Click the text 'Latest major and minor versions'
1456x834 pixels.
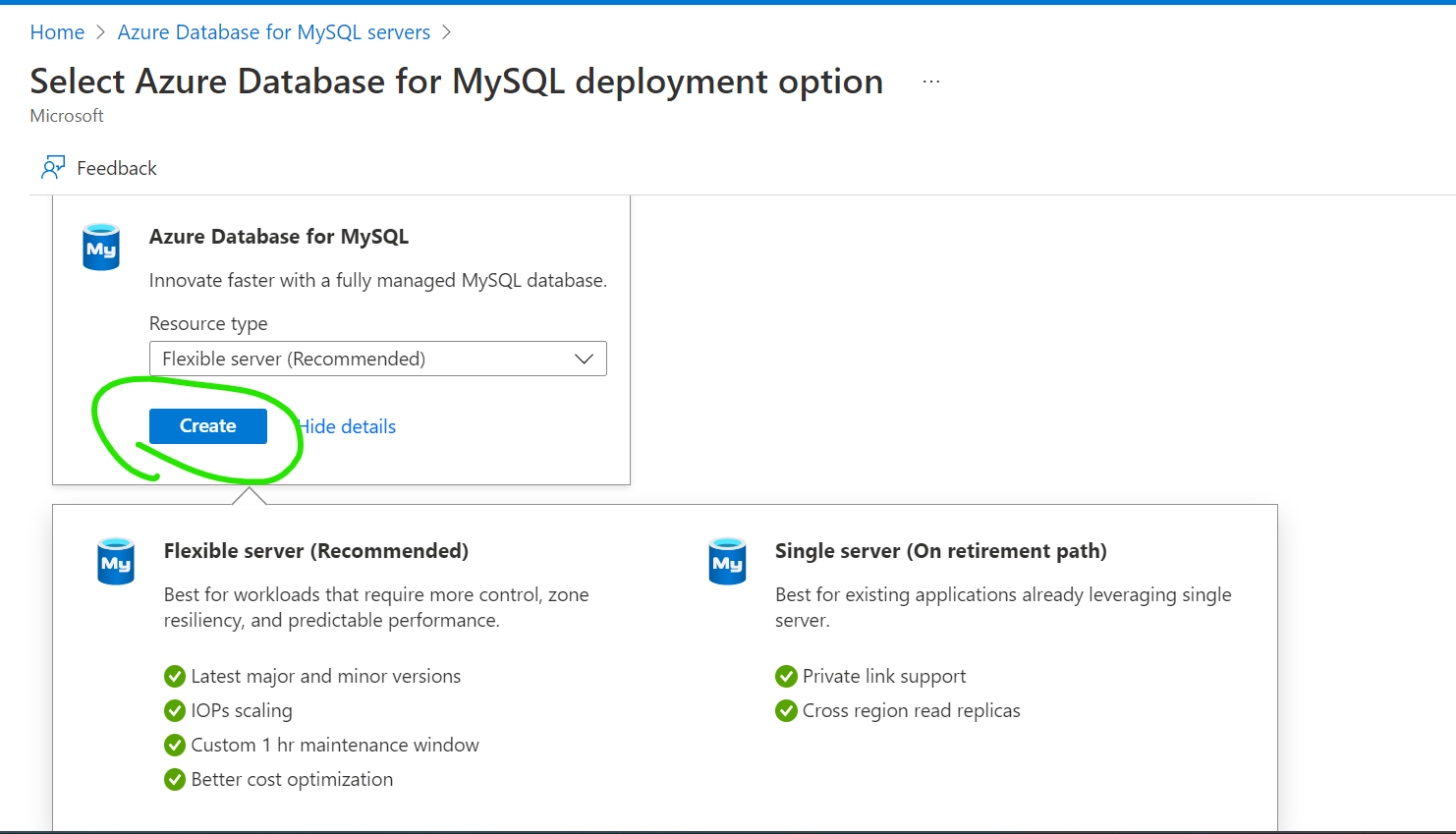(326, 676)
